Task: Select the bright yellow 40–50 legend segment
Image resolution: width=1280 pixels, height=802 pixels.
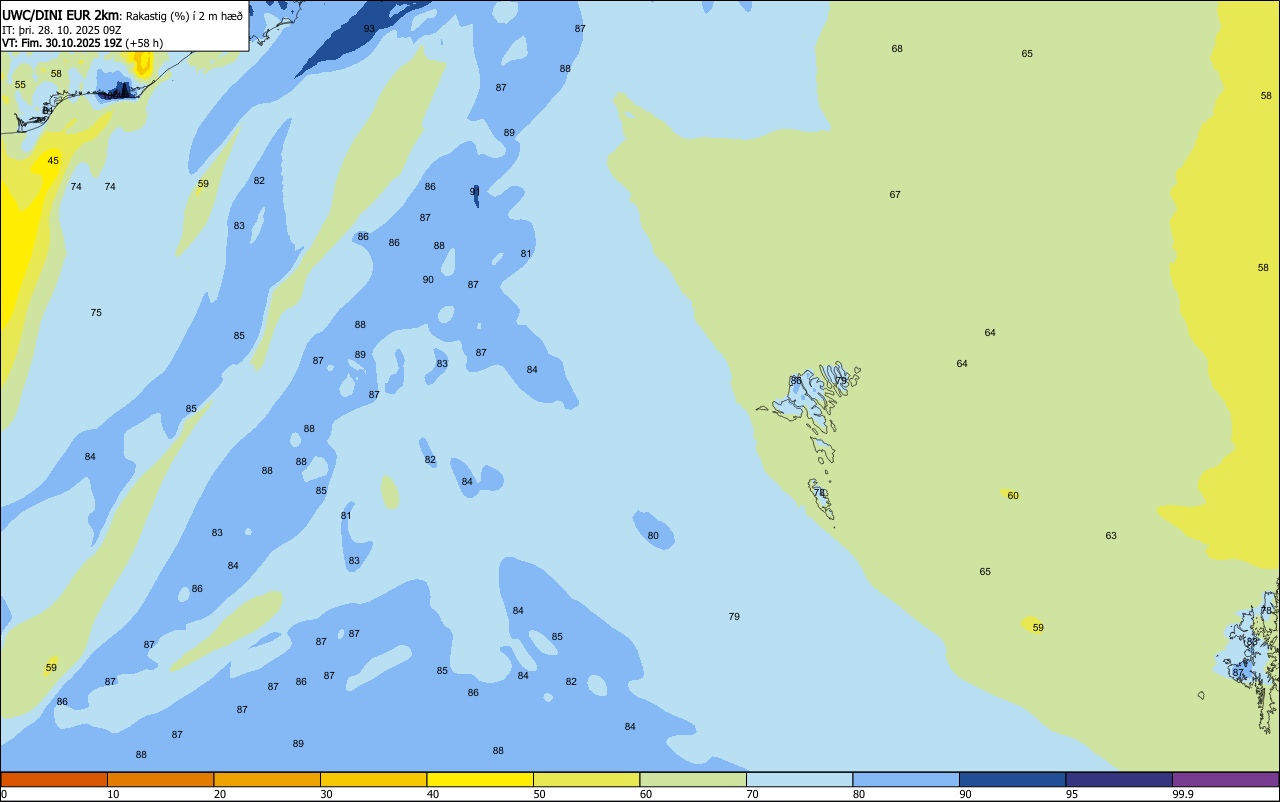Action: click(x=480, y=779)
